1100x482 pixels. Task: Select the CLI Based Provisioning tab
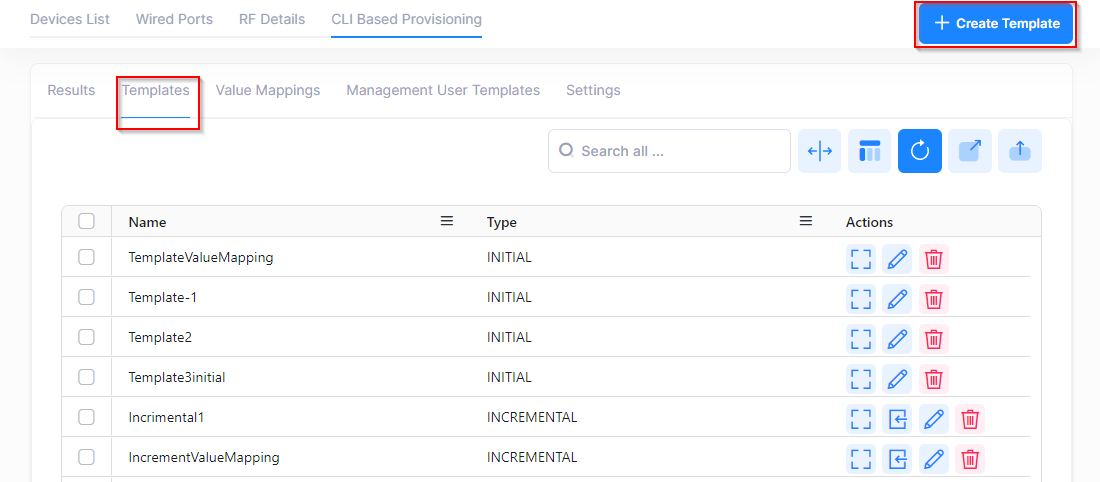pyautogui.click(x=406, y=19)
